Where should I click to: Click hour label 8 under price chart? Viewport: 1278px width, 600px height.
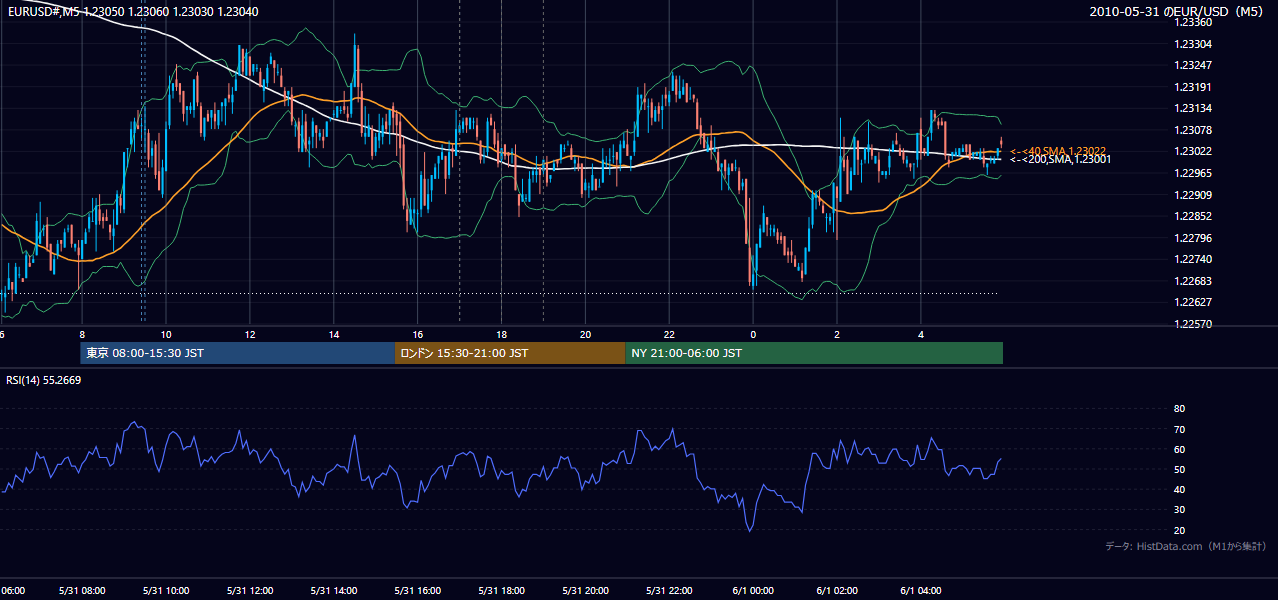click(82, 334)
